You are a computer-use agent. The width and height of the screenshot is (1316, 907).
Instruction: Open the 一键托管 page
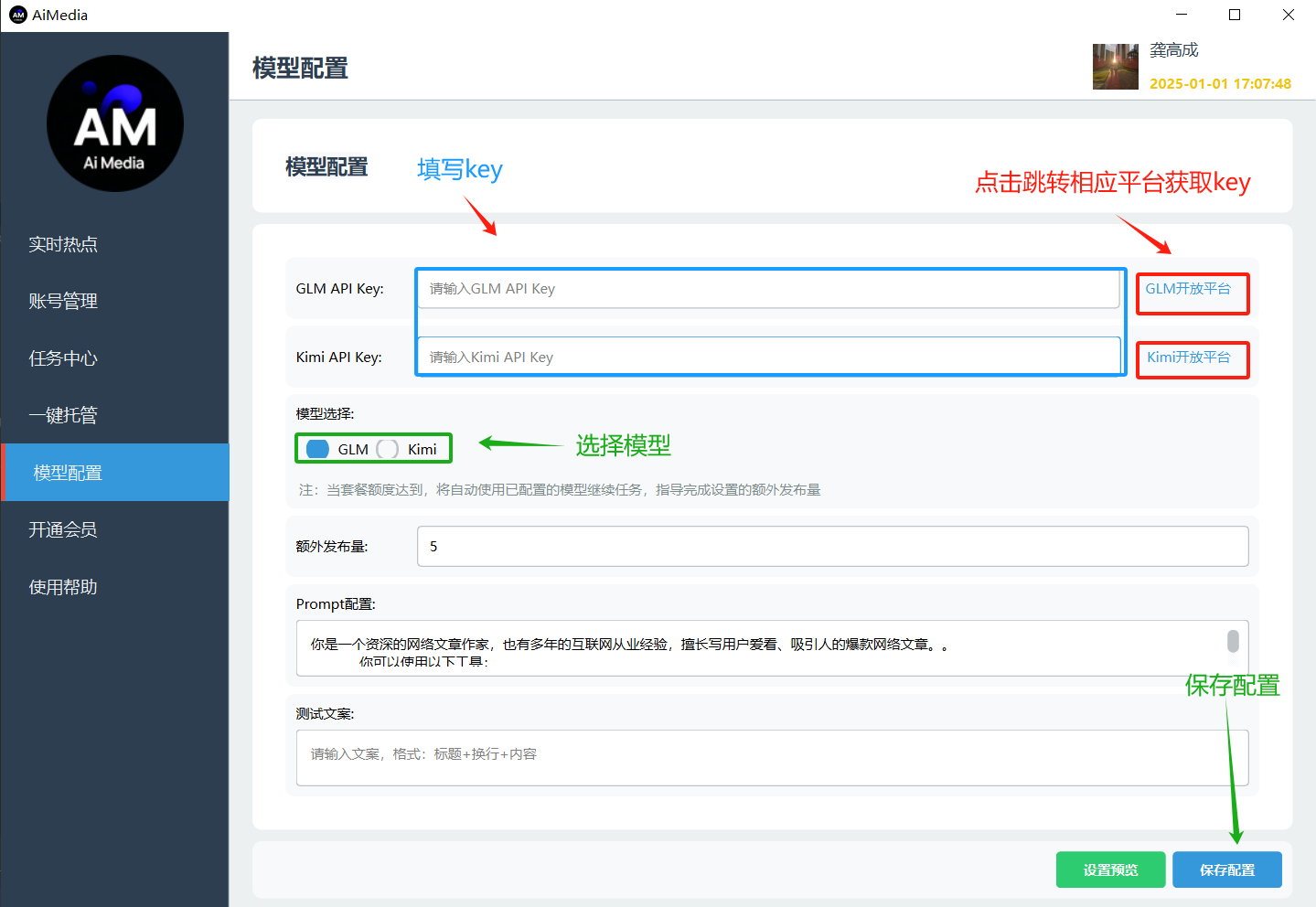(x=62, y=415)
